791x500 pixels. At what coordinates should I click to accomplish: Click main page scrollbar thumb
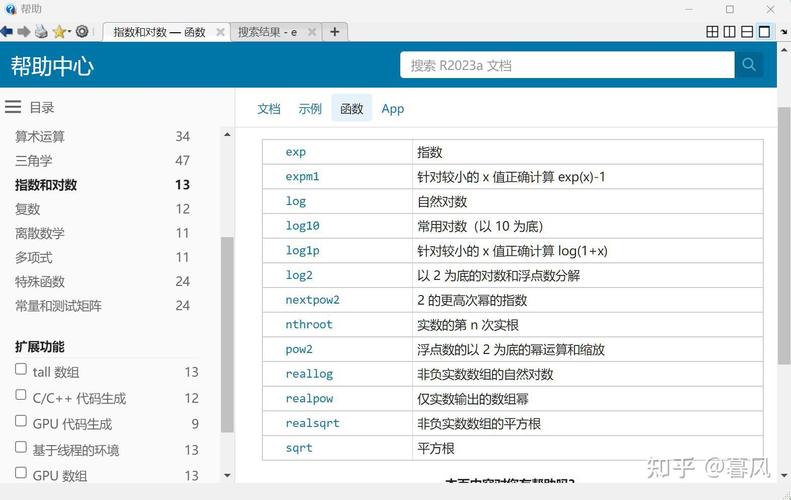(784, 236)
